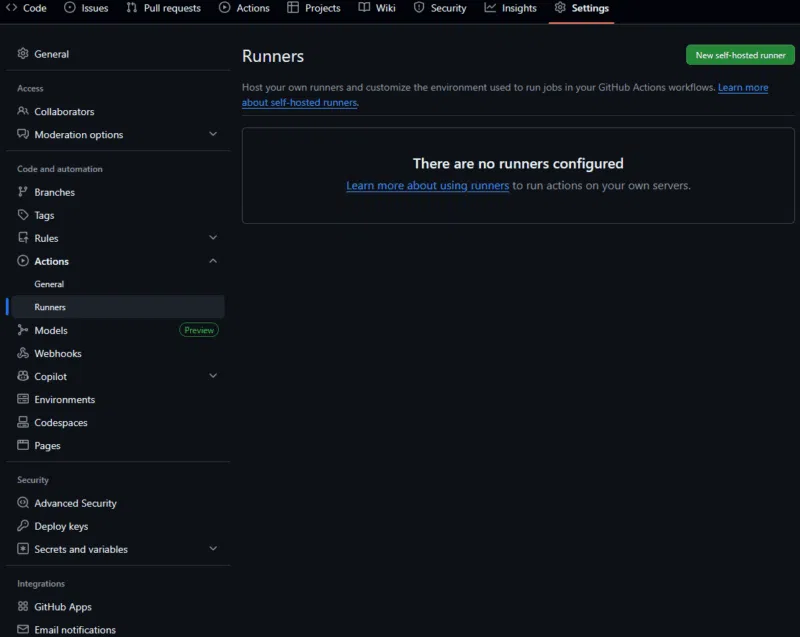Click the Preview badge beside Models
The width and height of the screenshot is (800, 637).
click(199, 330)
